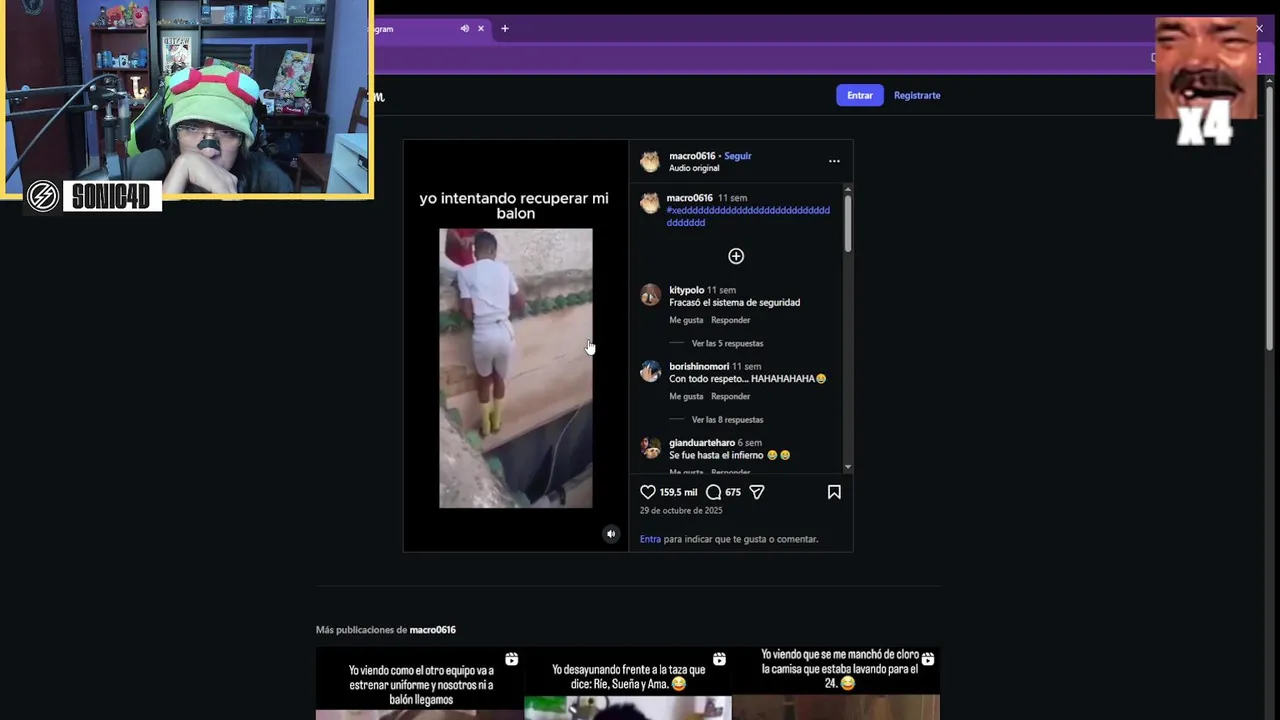Open borishinomori's profile avatar
1280x720 pixels.
pyautogui.click(x=650, y=372)
